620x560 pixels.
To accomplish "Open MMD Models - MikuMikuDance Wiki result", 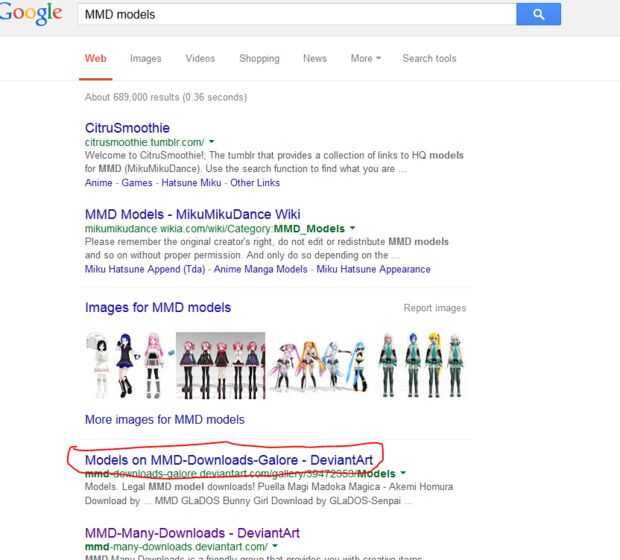I will [x=193, y=214].
